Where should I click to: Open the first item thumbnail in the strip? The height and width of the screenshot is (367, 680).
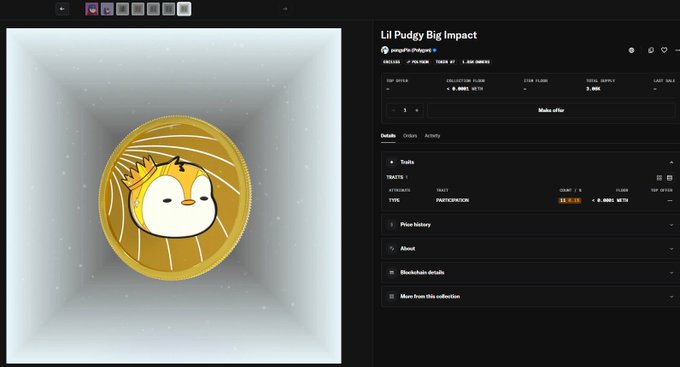pos(92,9)
